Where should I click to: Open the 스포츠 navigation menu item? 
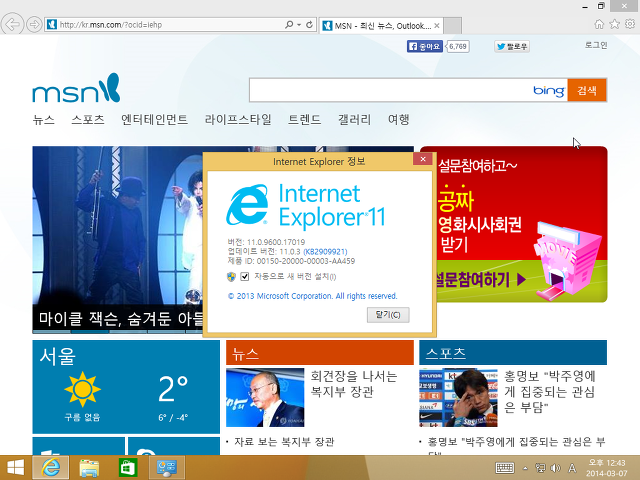[88, 120]
